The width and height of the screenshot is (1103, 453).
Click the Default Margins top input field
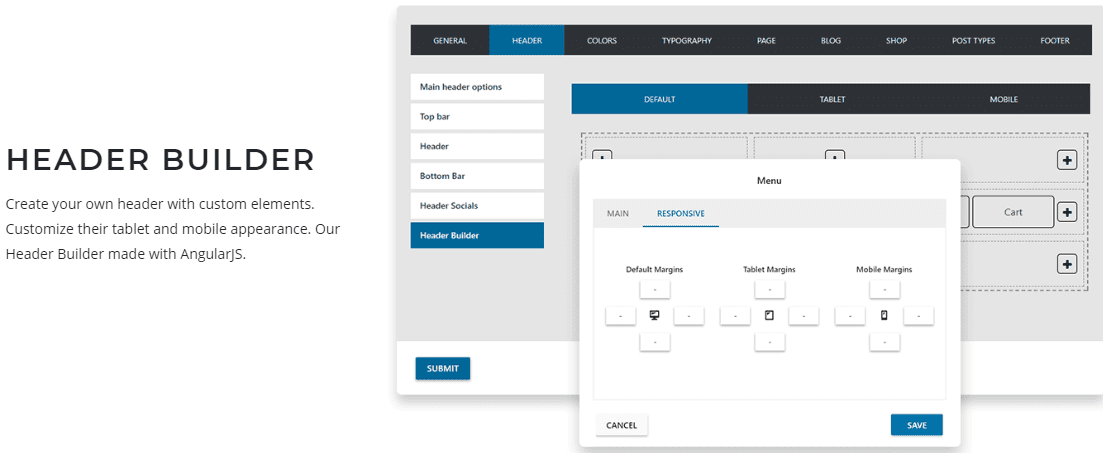coord(655,289)
